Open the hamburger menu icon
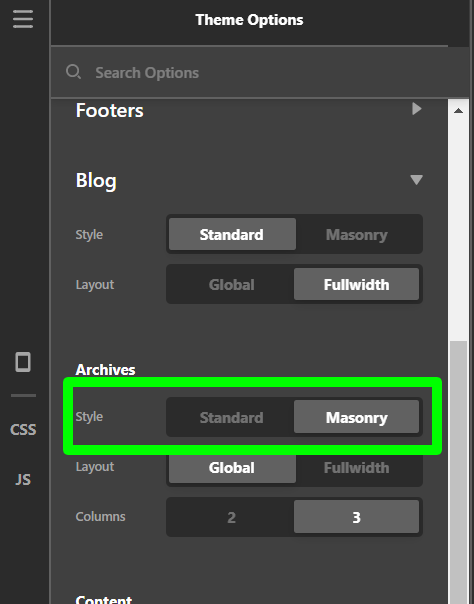 [23, 19]
